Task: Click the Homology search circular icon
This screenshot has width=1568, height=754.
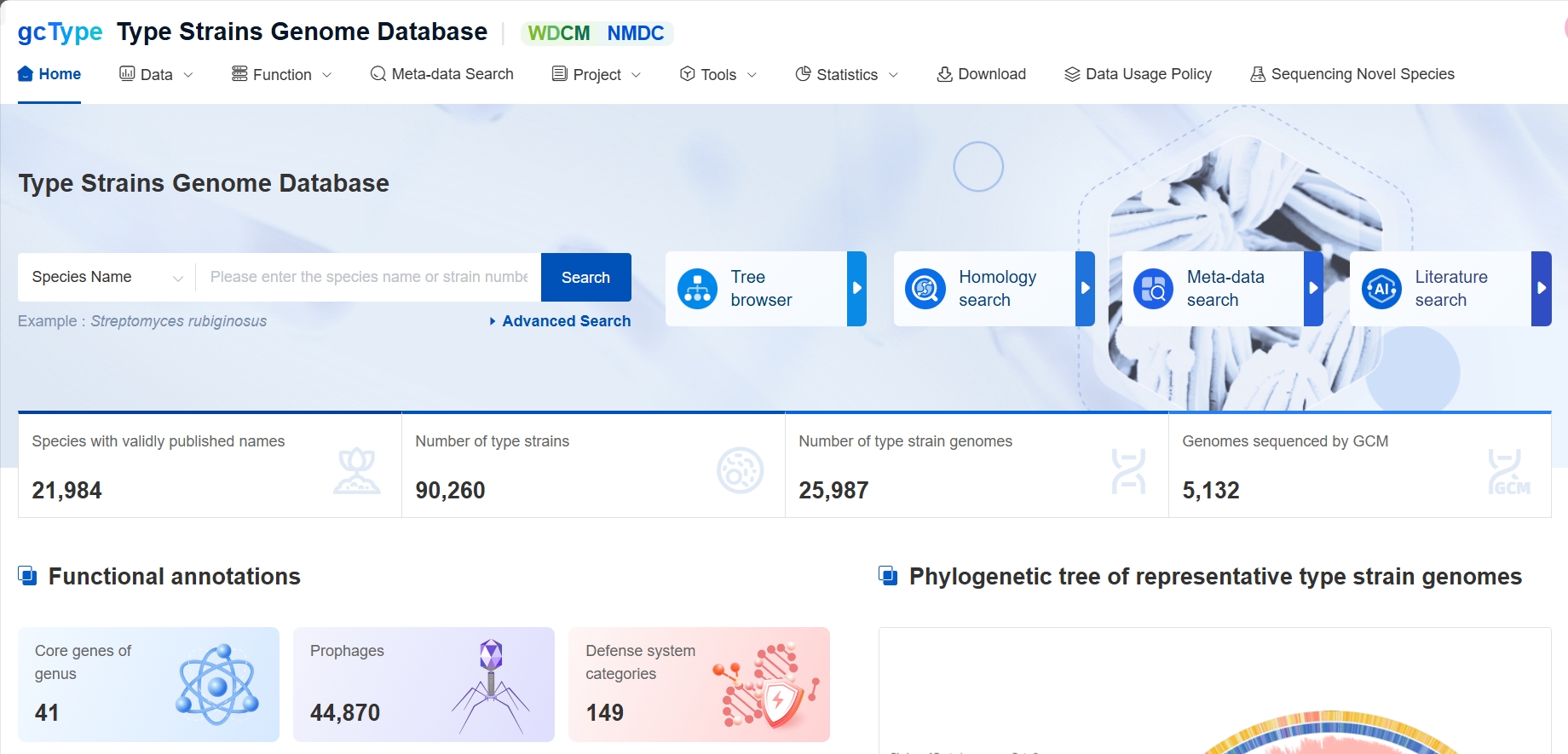Action: [x=925, y=289]
